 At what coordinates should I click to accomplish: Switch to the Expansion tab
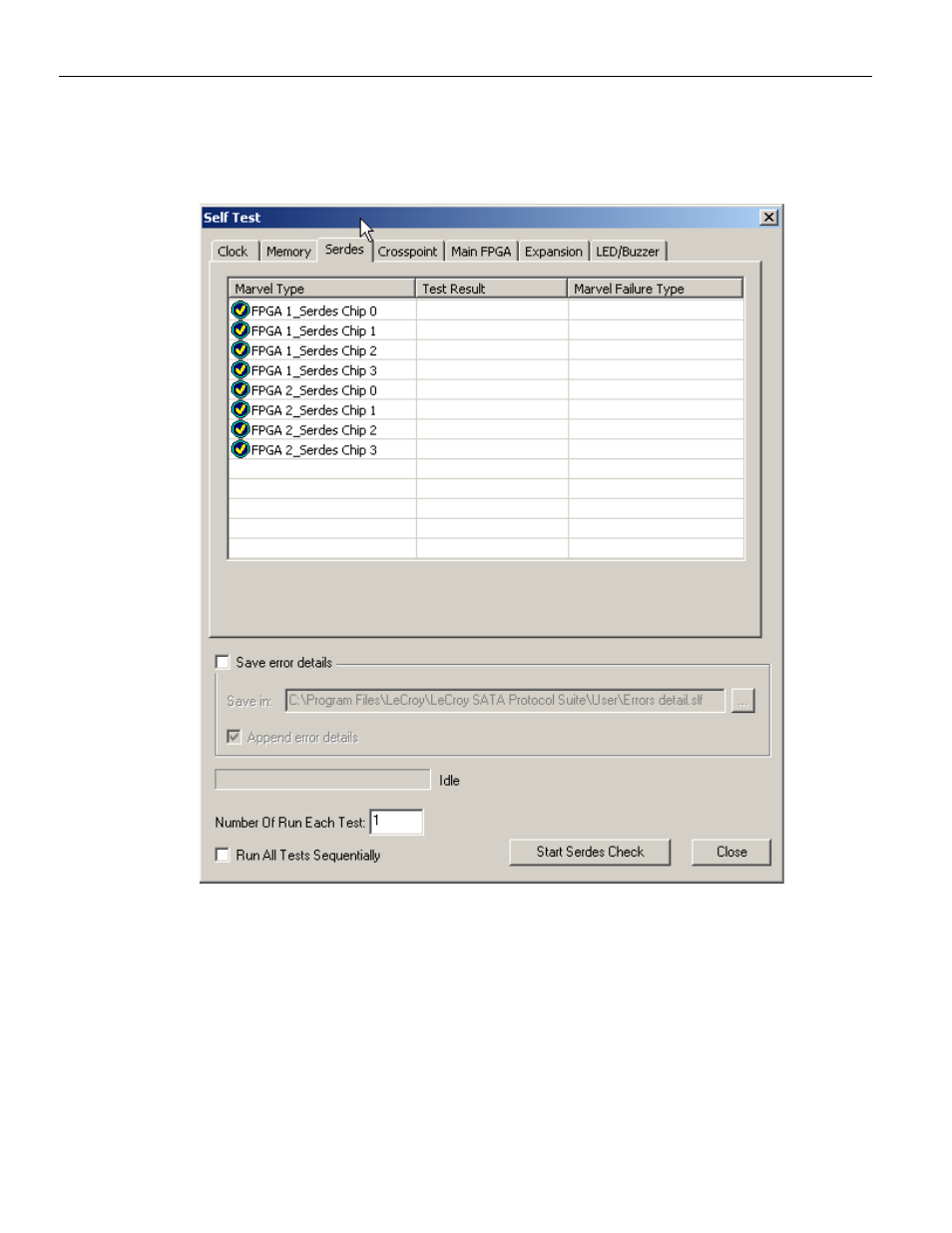point(554,252)
